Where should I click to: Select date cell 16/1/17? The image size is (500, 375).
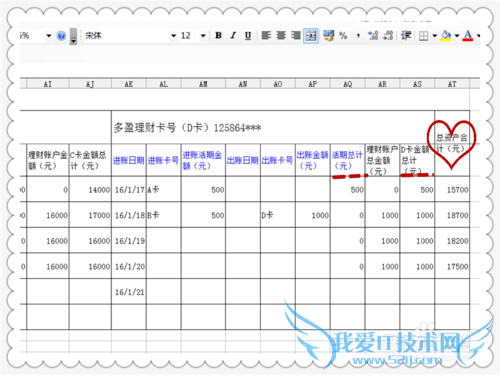pos(129,189)
